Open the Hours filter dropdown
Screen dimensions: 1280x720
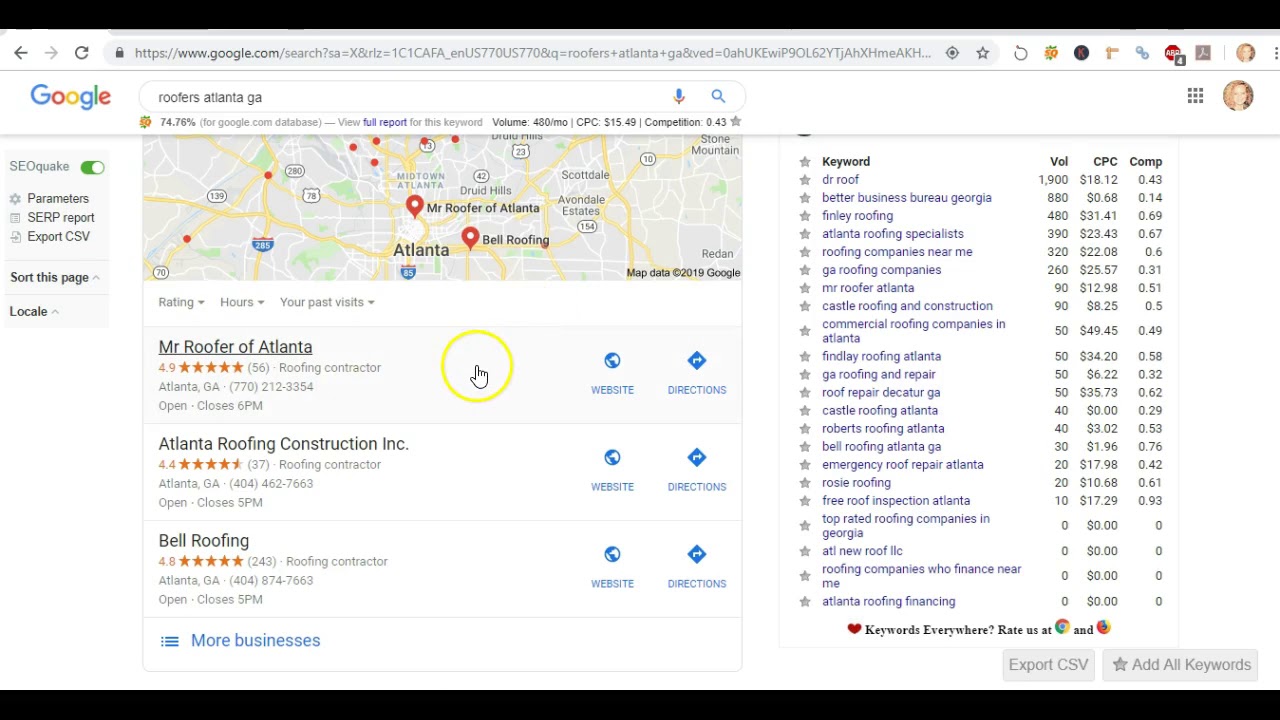click(242, 302)
